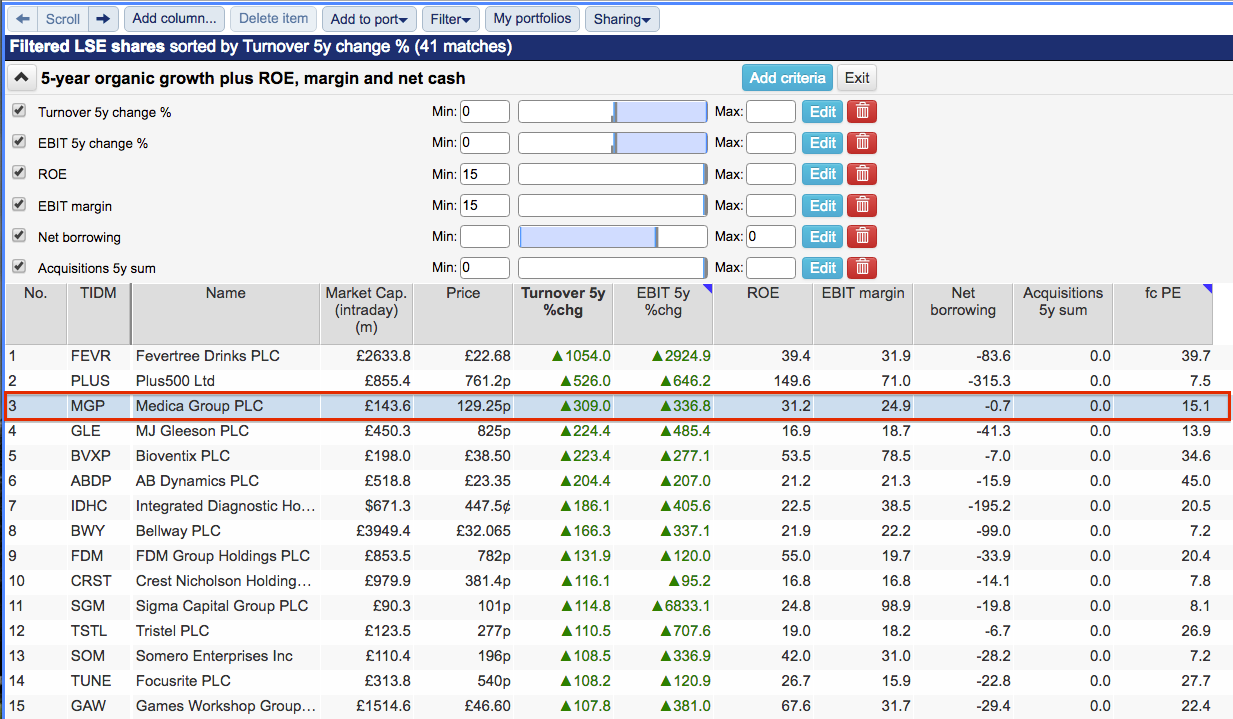Disable the Net borrowing criterion checkbox
Image resolution: width=1233 pixels, height=719 pixels.
point(19,236)
